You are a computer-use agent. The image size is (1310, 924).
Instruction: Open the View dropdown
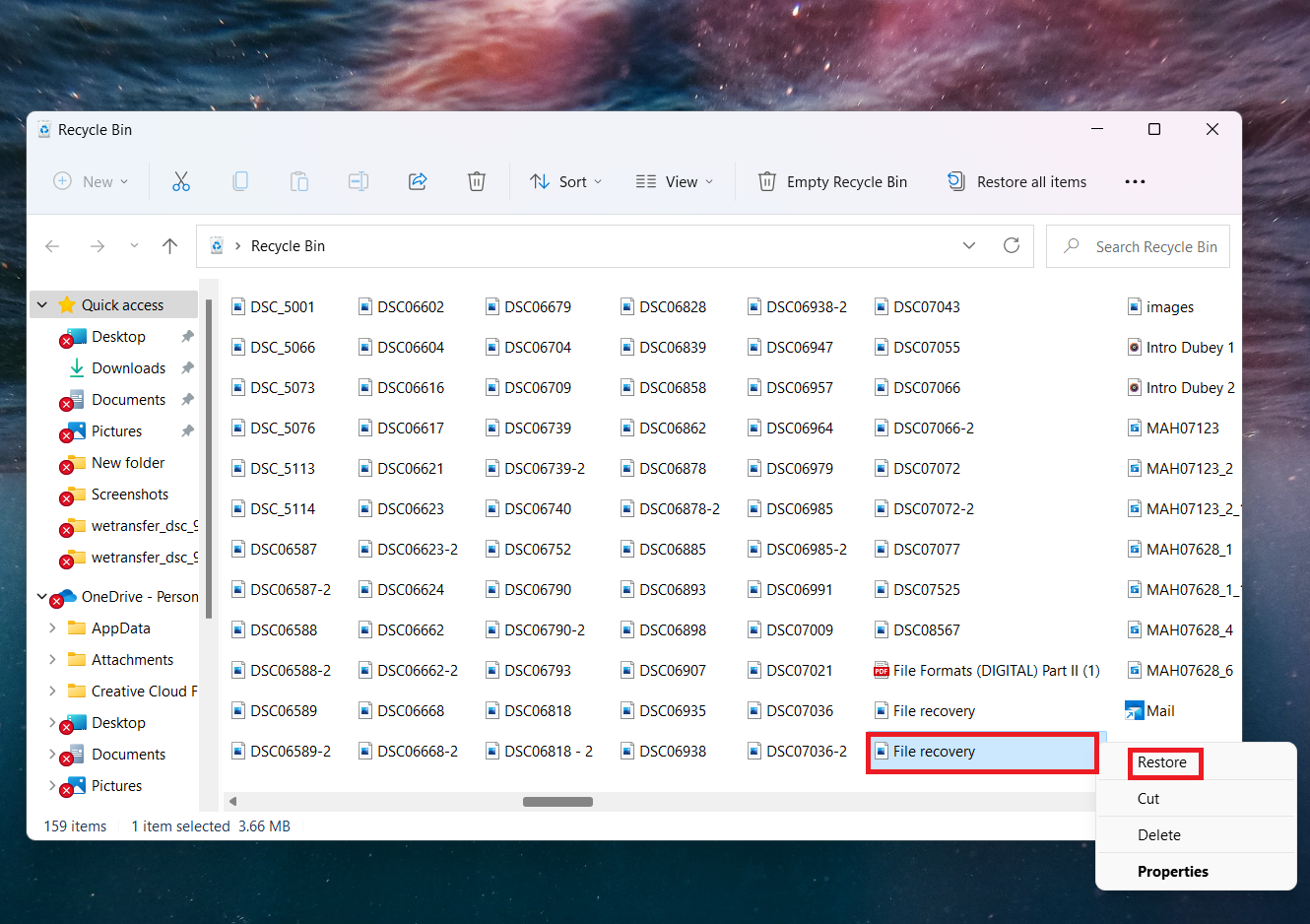[674, 181]
